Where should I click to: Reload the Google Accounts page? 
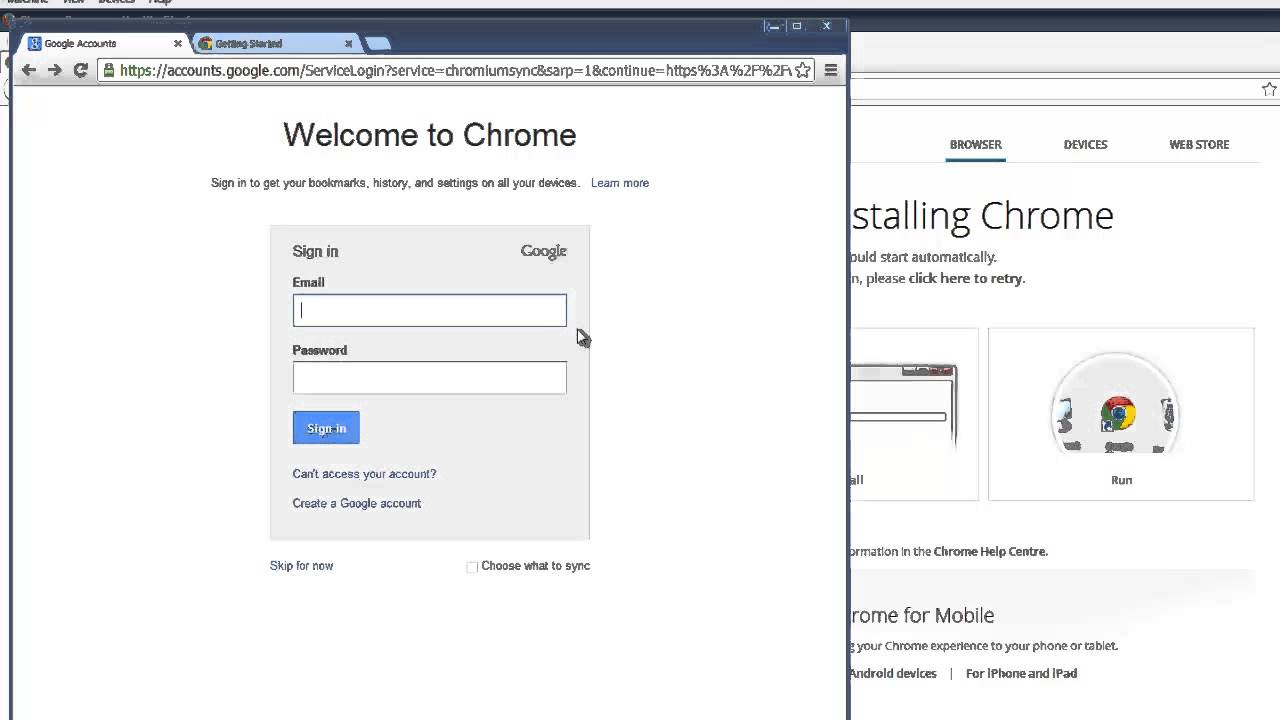coord(81,70)
